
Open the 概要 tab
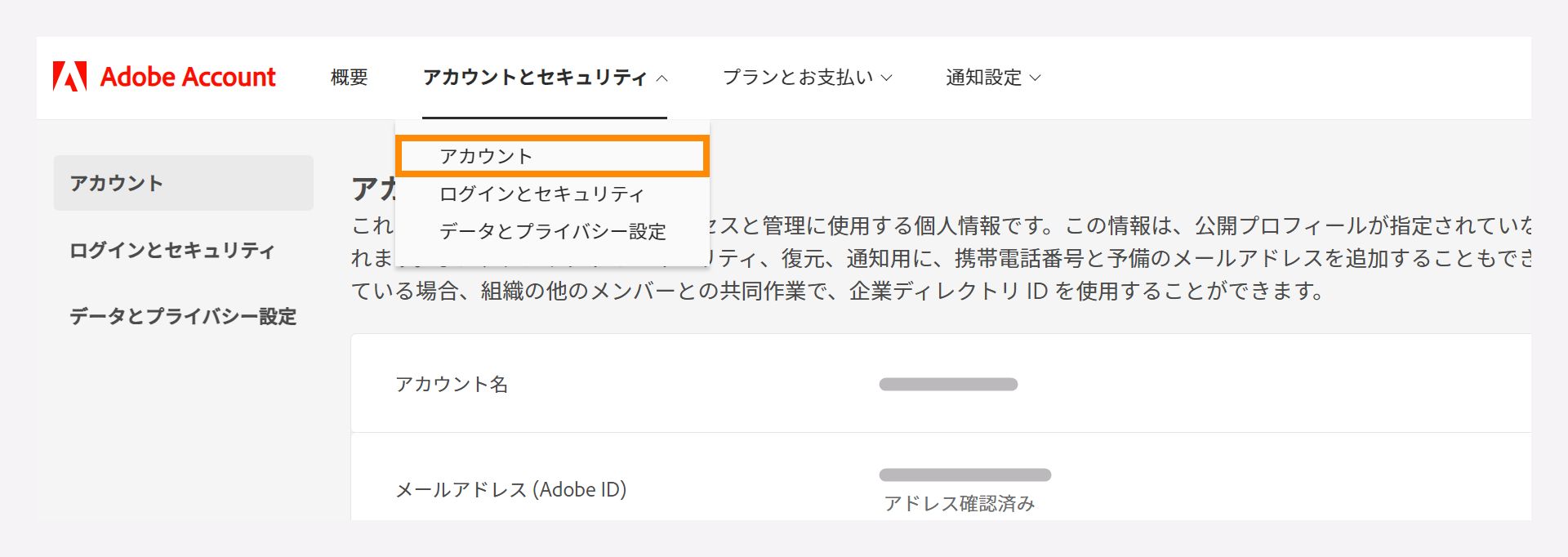[349, 78]
